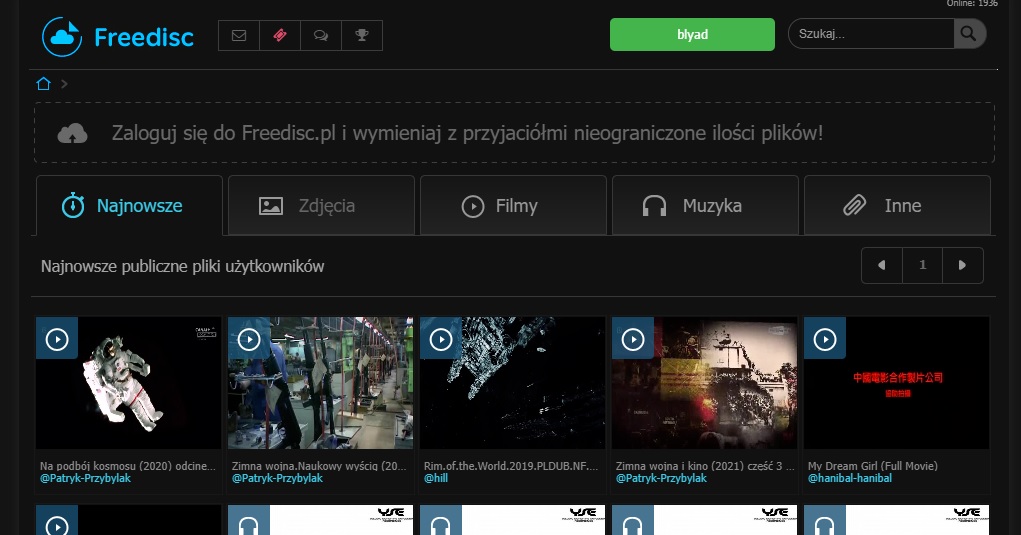Viewport: 1021px width, 535px height.
Task: Open Na podbój kosmosu (2020) title link
Action: click(128, 466)
